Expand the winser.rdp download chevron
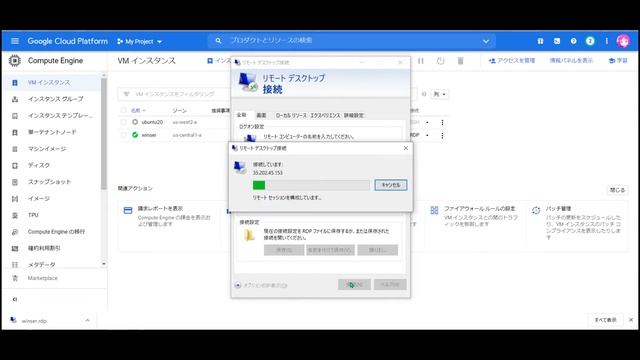This screenshot has height=360, width=640. click(87, 320)
